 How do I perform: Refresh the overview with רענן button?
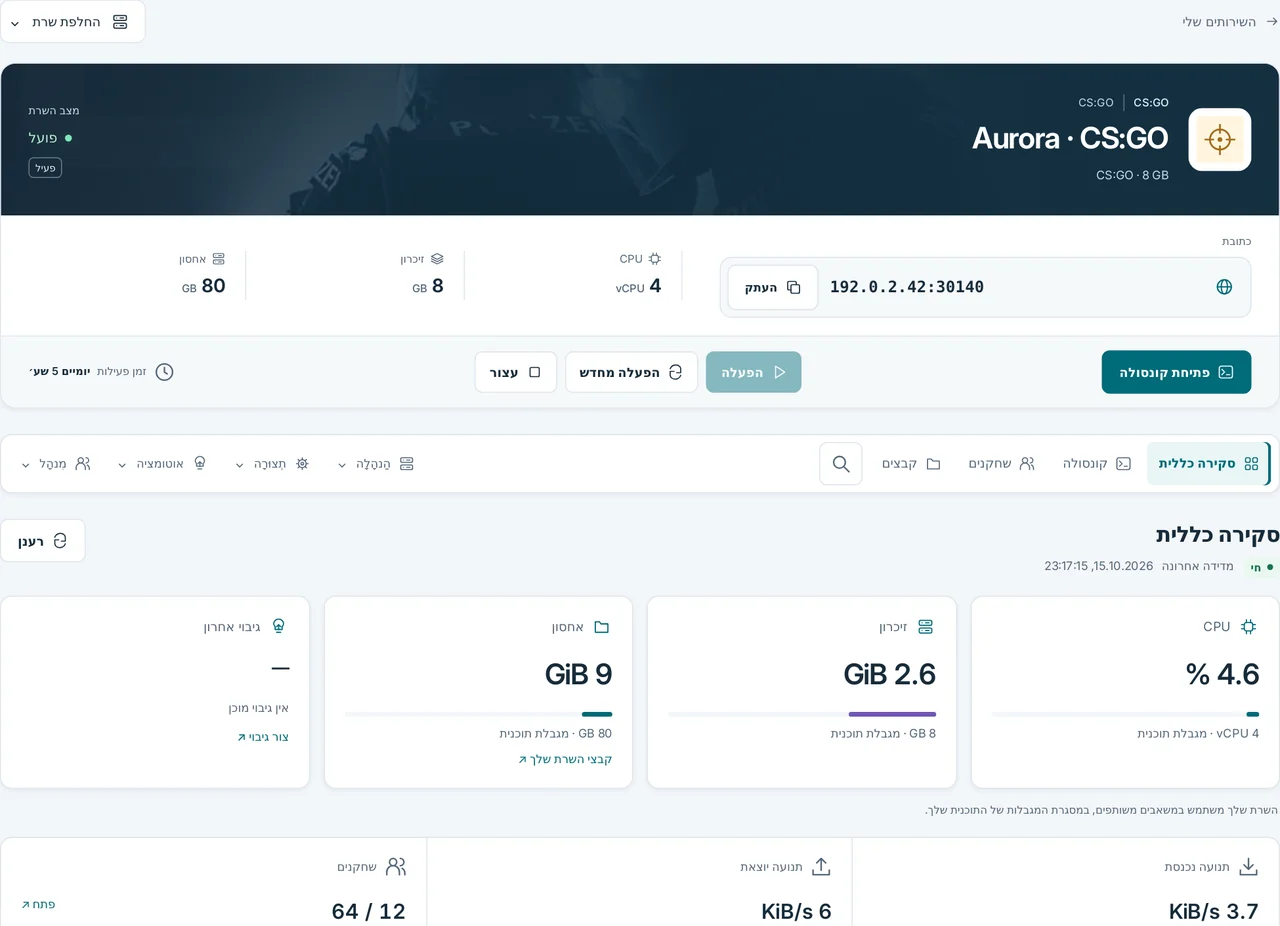coord(43,541)
